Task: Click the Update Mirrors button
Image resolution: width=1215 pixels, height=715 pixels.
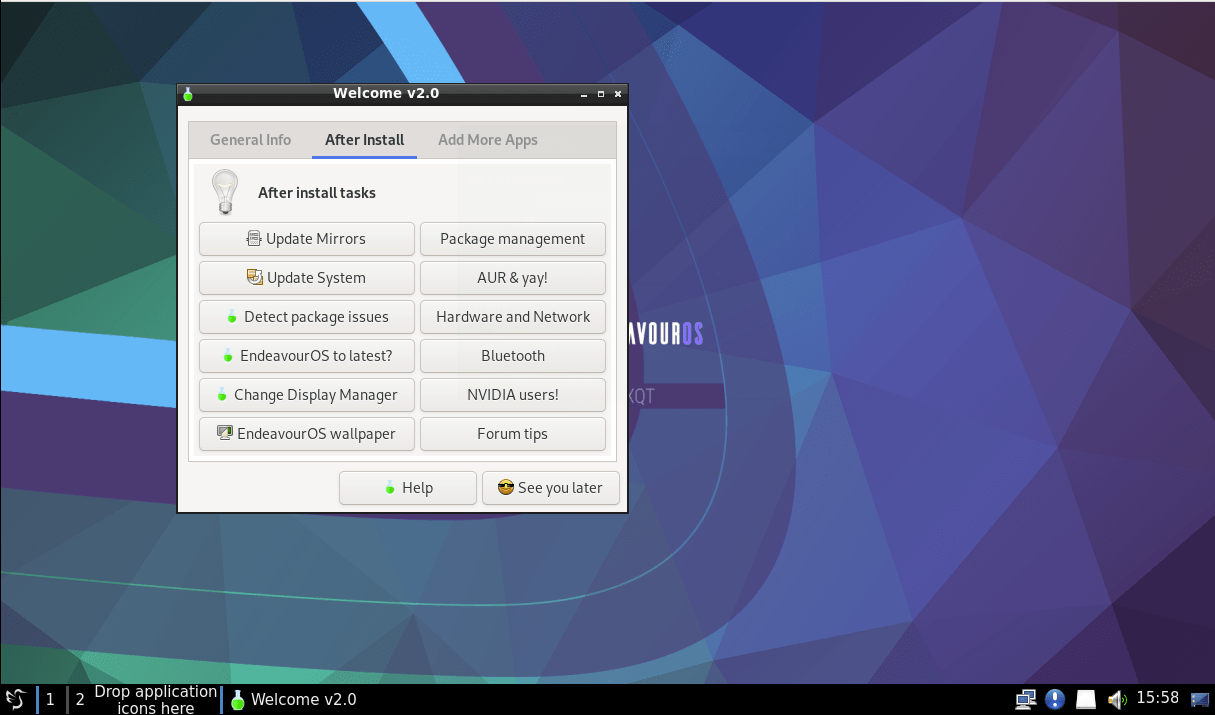Action: pyautogui.click(x=307, y=239)
